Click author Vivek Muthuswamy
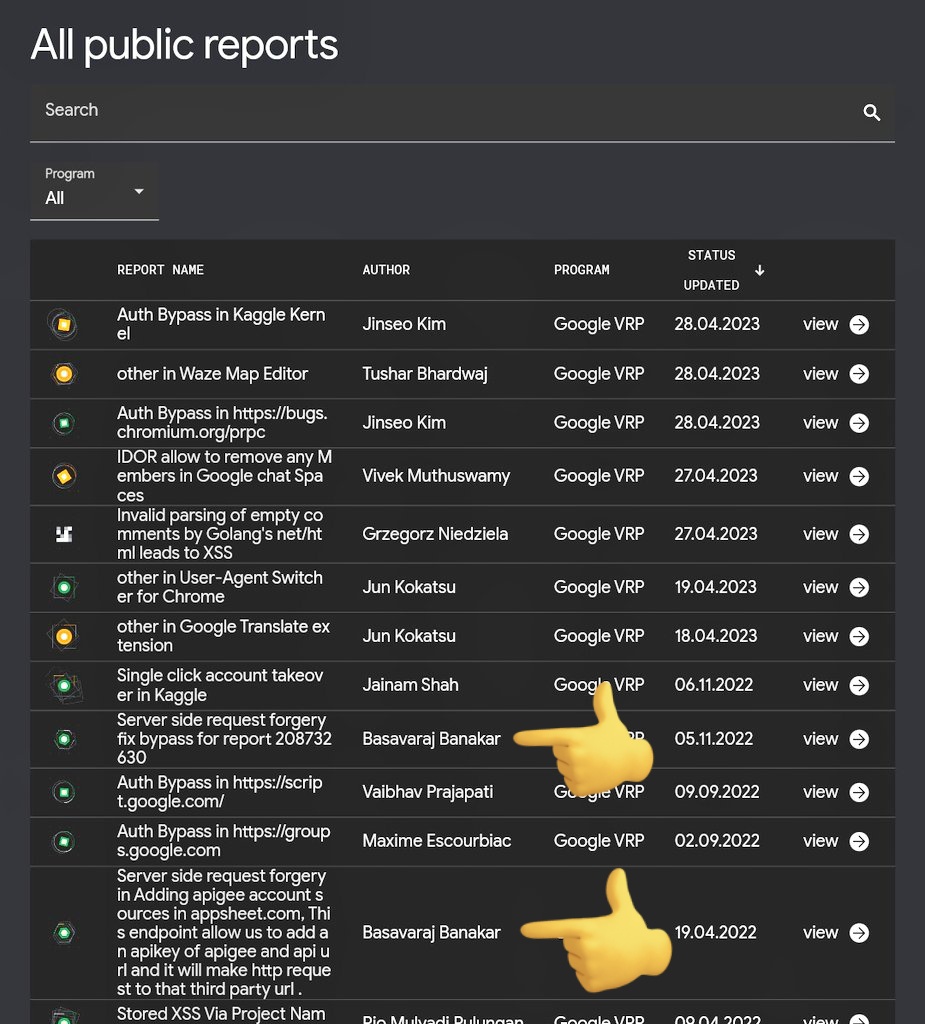Screen dimensions: 925x1024 (436, 475)
